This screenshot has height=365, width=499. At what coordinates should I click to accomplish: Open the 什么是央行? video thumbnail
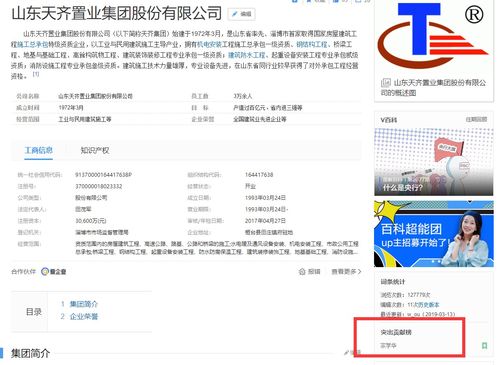click(433, 162)
